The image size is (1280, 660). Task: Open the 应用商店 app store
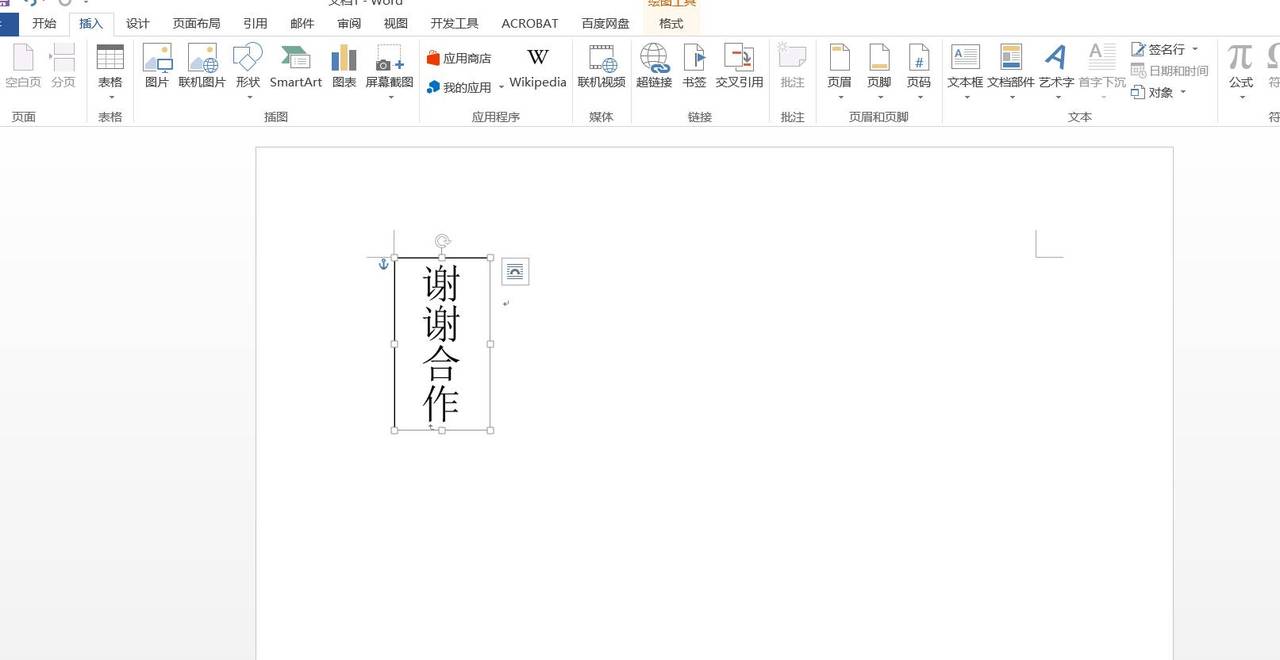(458, 57)
